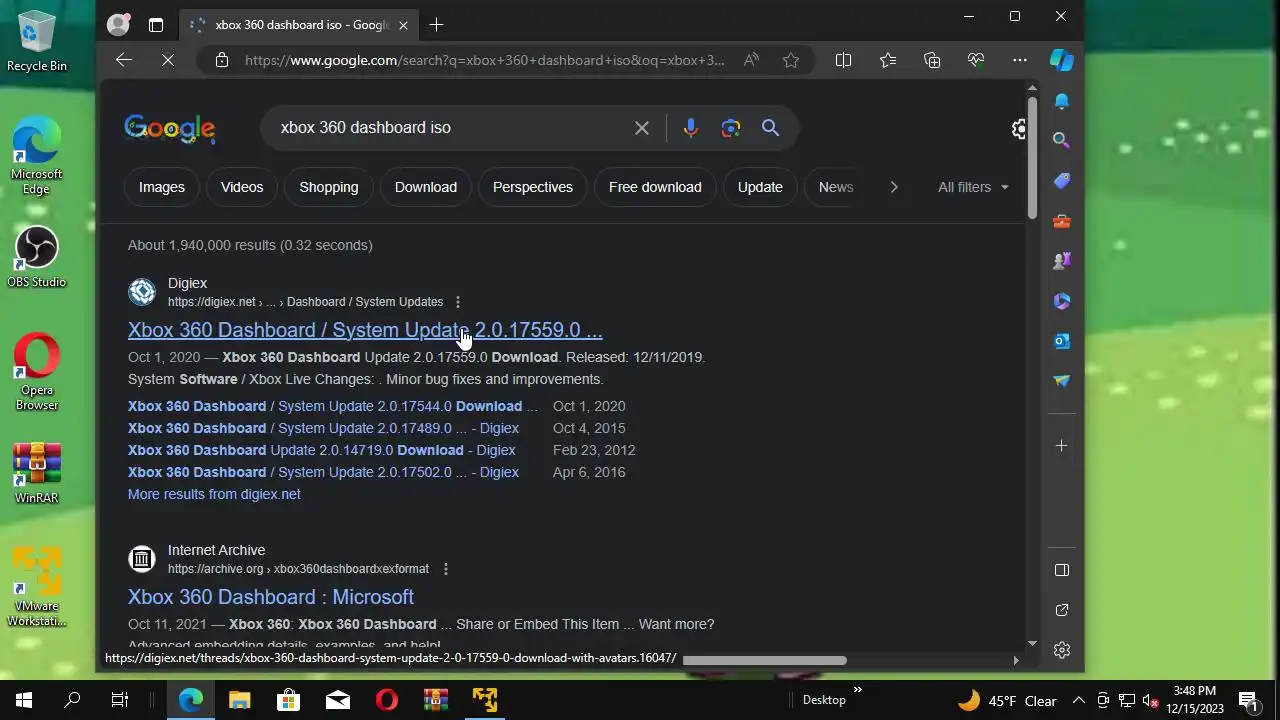Clear the search box with X
Image resolution: width=1280 pixels, height=720 pixels.
(x=642, y=128)
